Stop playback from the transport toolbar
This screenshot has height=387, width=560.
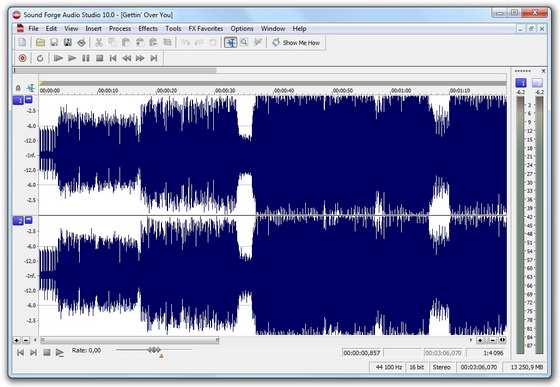pos(100,58)
